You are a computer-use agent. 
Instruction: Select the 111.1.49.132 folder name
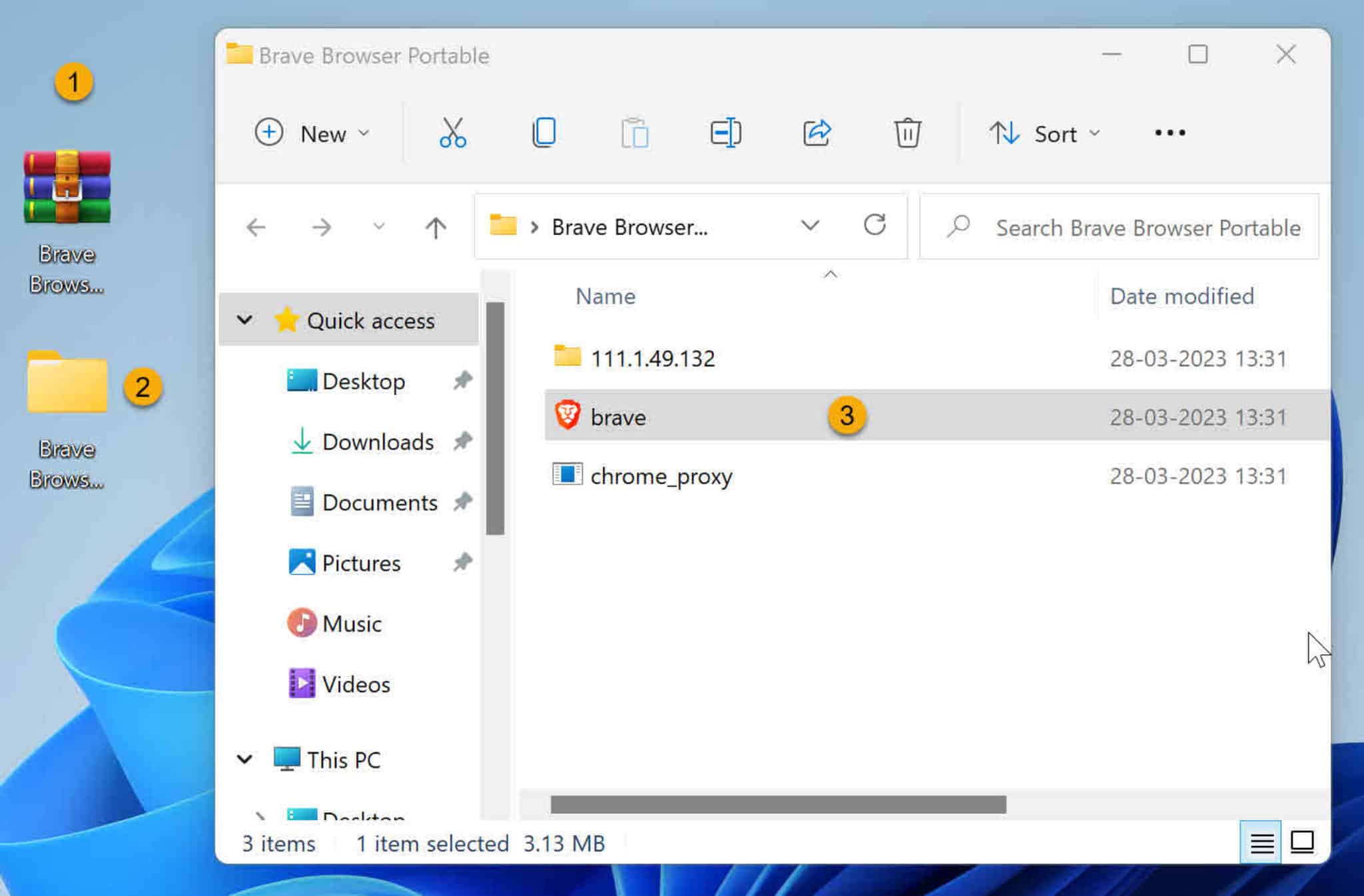[x=653, y=358]
